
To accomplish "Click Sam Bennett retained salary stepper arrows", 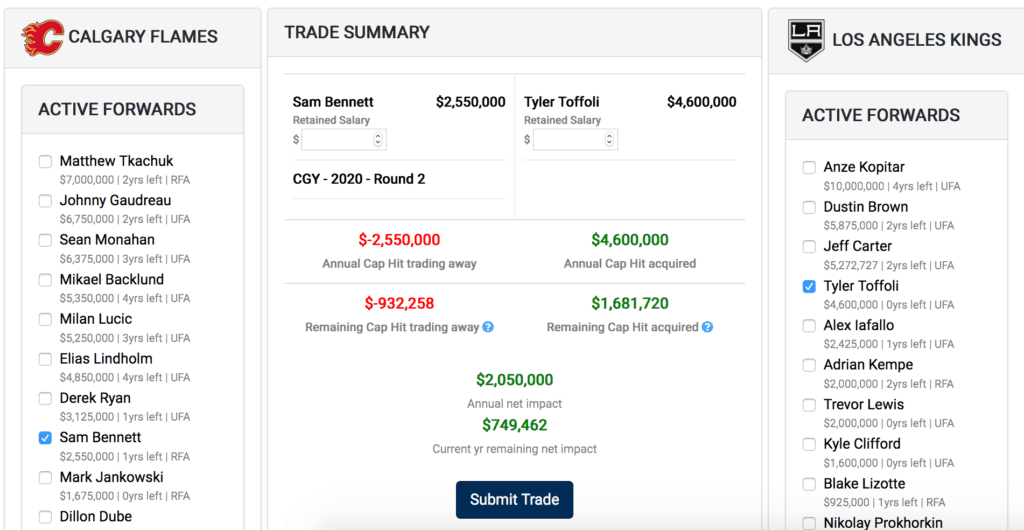I will coord(377,140).
